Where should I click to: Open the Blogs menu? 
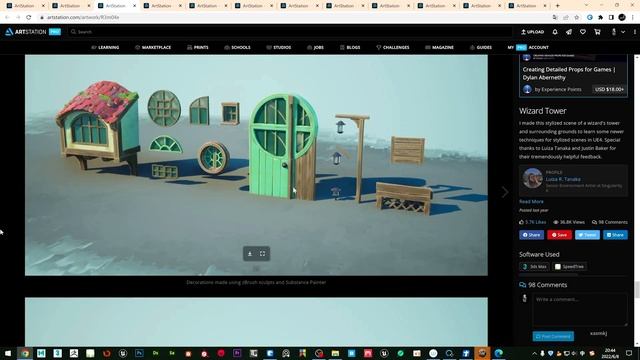pos(350,47)
